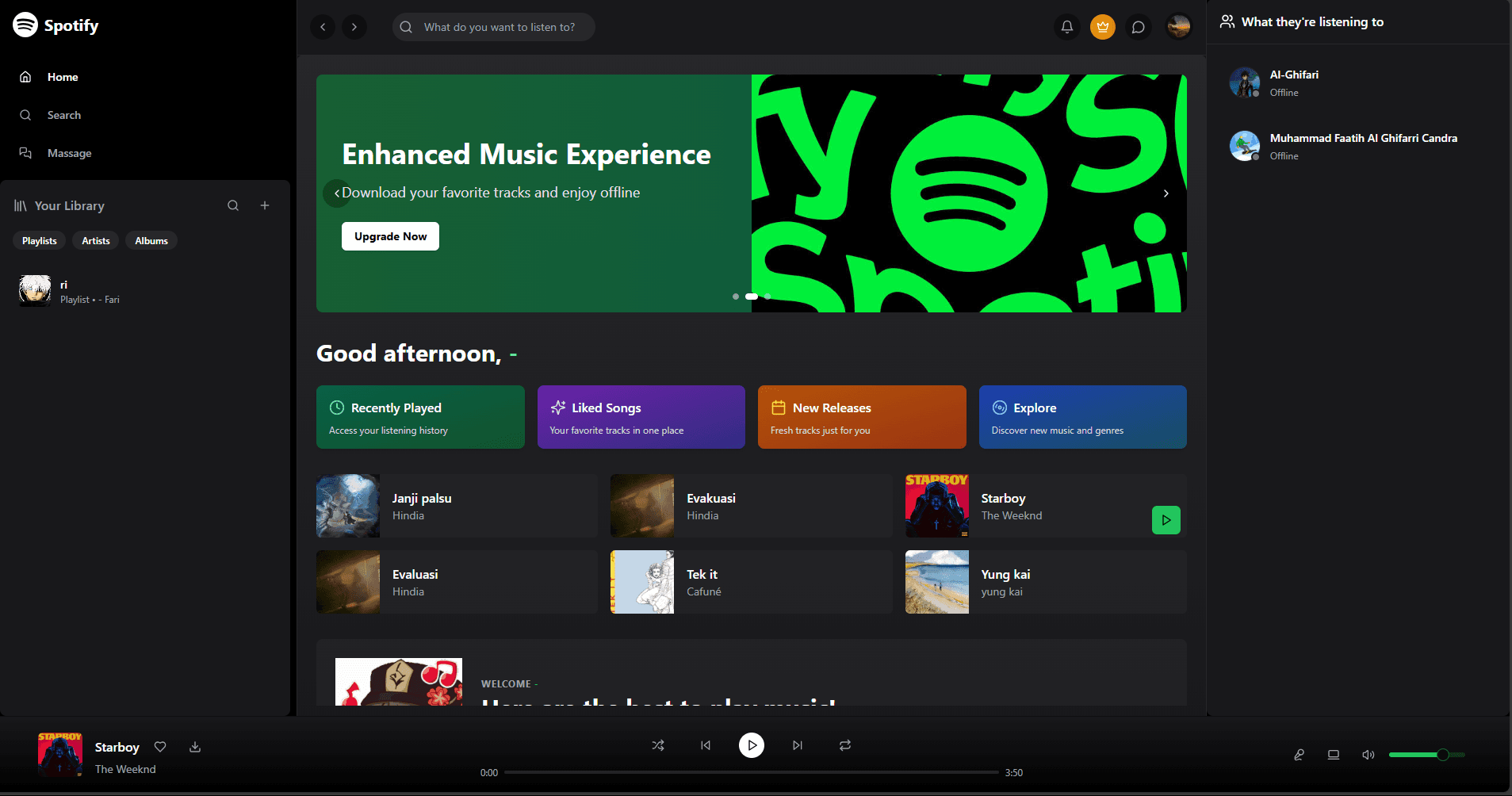Open the Yung kai track tile
The width and height of the screenshot is (1512, 796).
pos(1046,582)
